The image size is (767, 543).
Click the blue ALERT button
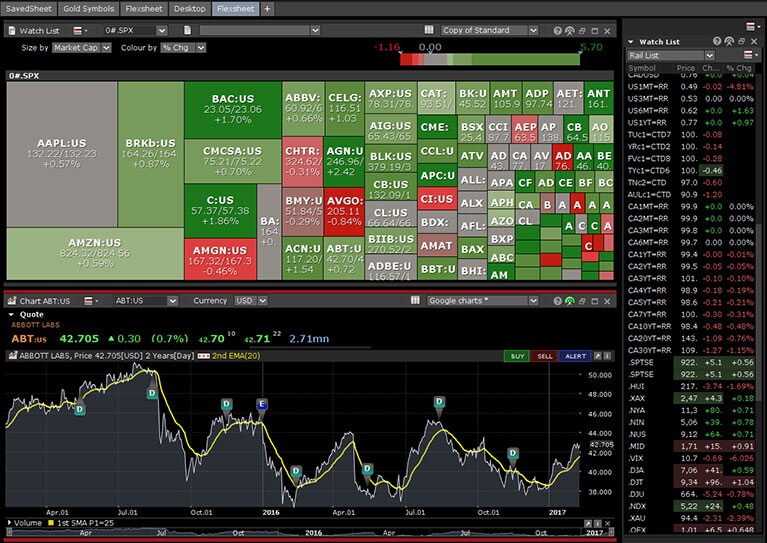(575, 356)
